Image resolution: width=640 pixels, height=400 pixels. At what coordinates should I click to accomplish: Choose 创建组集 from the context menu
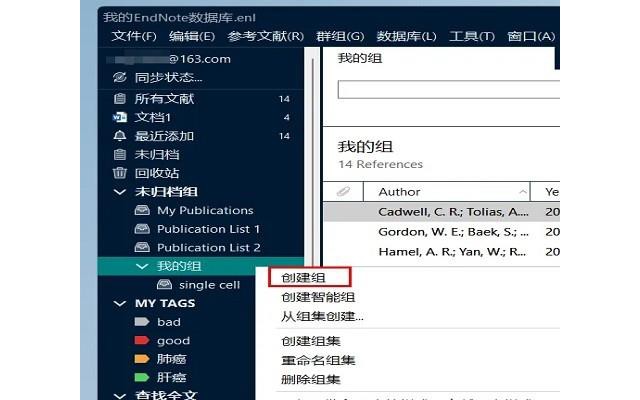coord(311,341)
